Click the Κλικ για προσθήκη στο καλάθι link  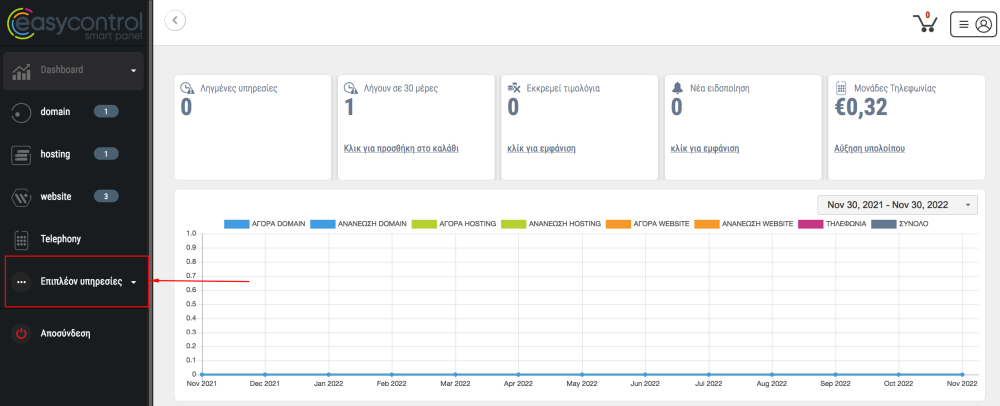(401, 149)
